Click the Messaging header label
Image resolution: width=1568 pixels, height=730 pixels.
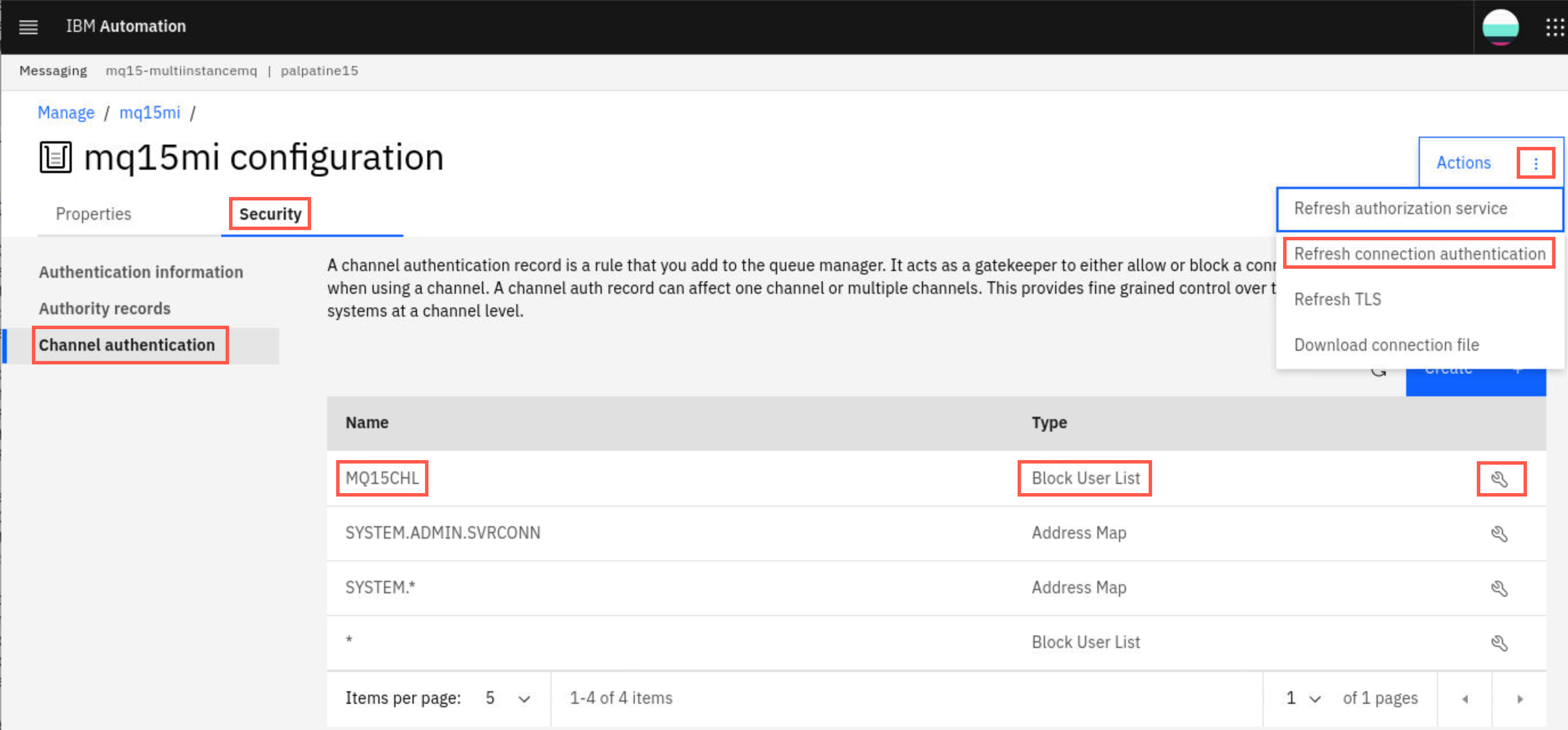[53, 71]
